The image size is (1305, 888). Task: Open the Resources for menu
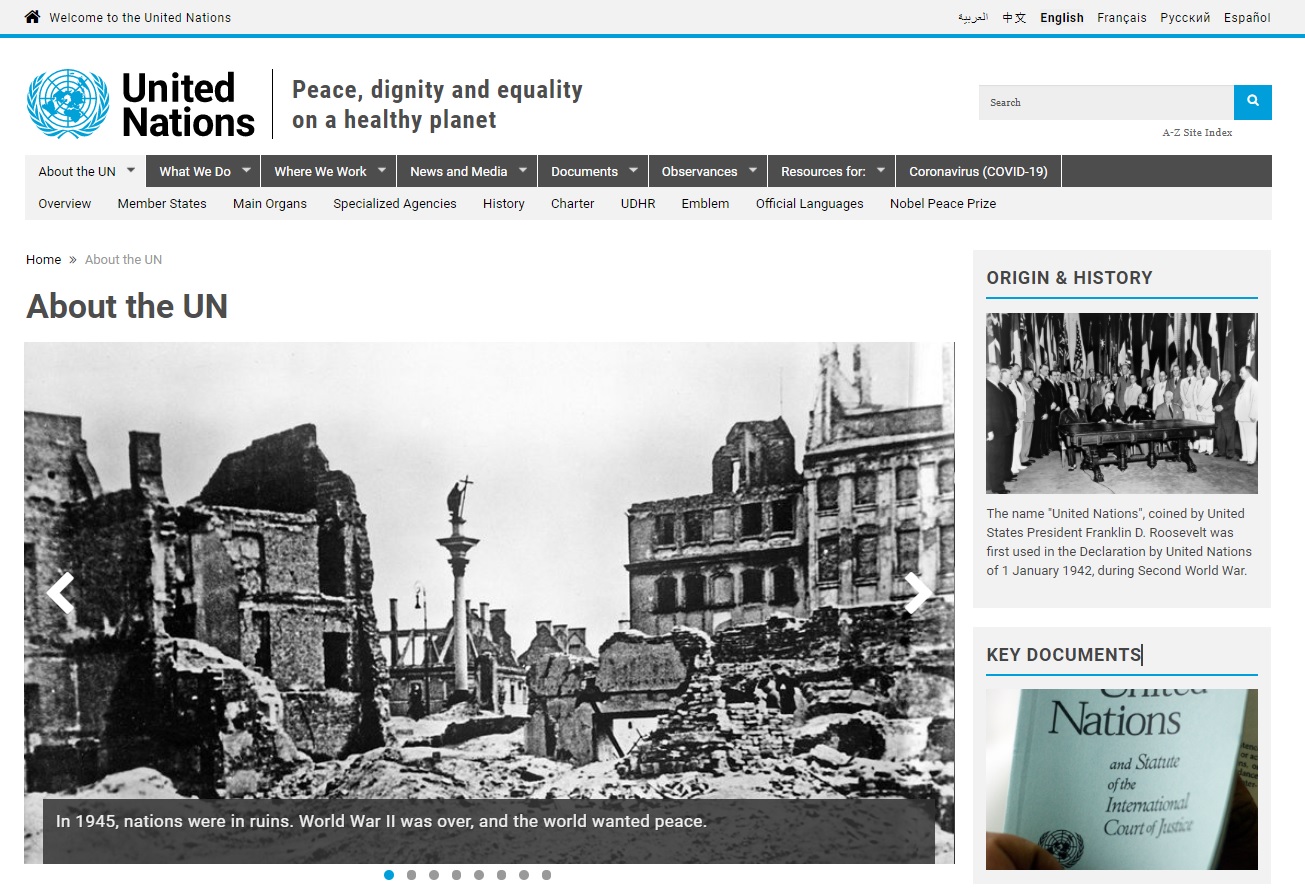[823, 171]
